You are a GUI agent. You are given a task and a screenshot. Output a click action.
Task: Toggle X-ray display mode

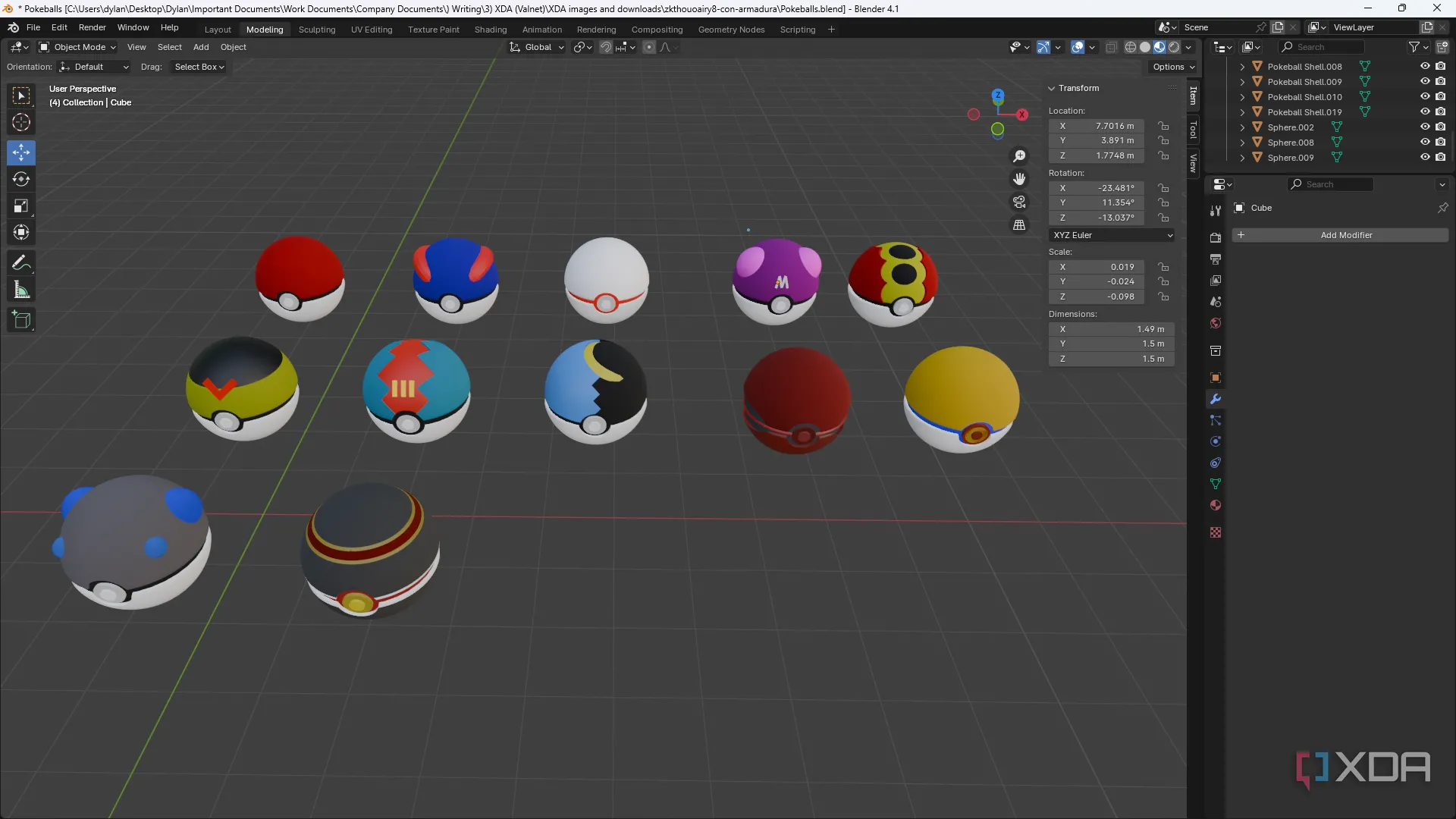click(1111, 47)
